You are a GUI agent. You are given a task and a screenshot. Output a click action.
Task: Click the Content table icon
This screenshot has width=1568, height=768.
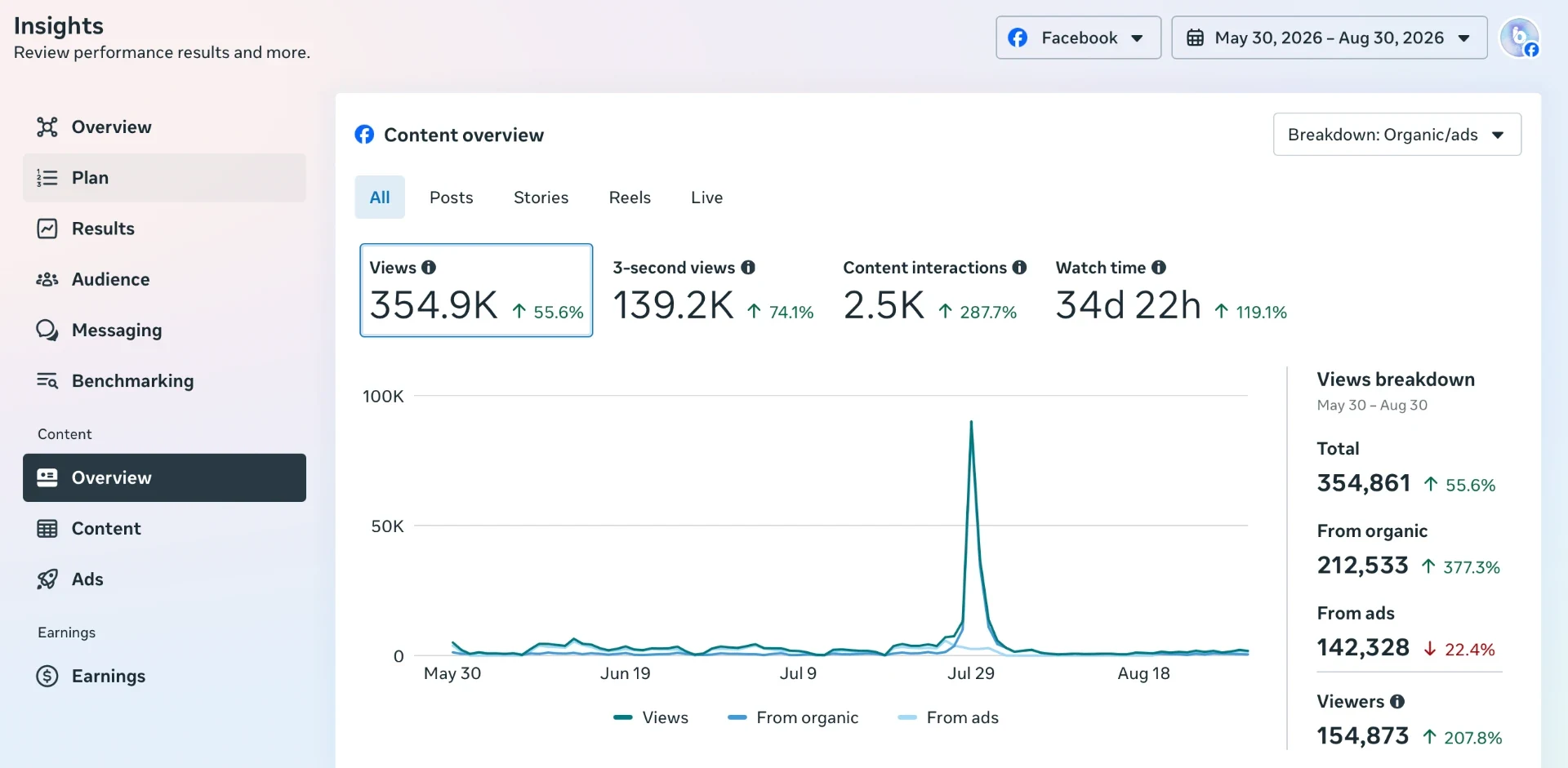tap(47, 528)
